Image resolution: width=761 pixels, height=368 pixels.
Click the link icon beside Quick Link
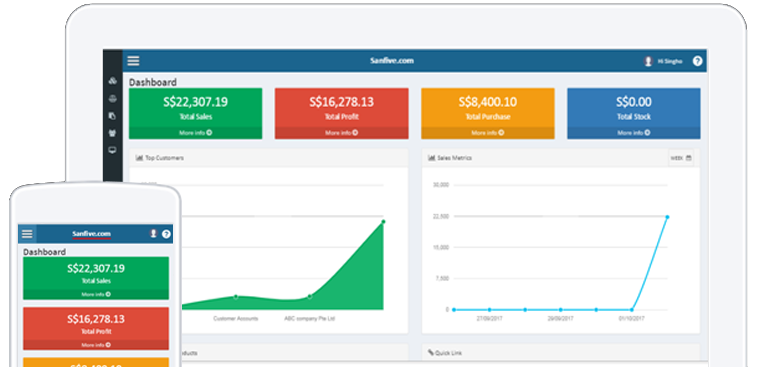point(431,352)
